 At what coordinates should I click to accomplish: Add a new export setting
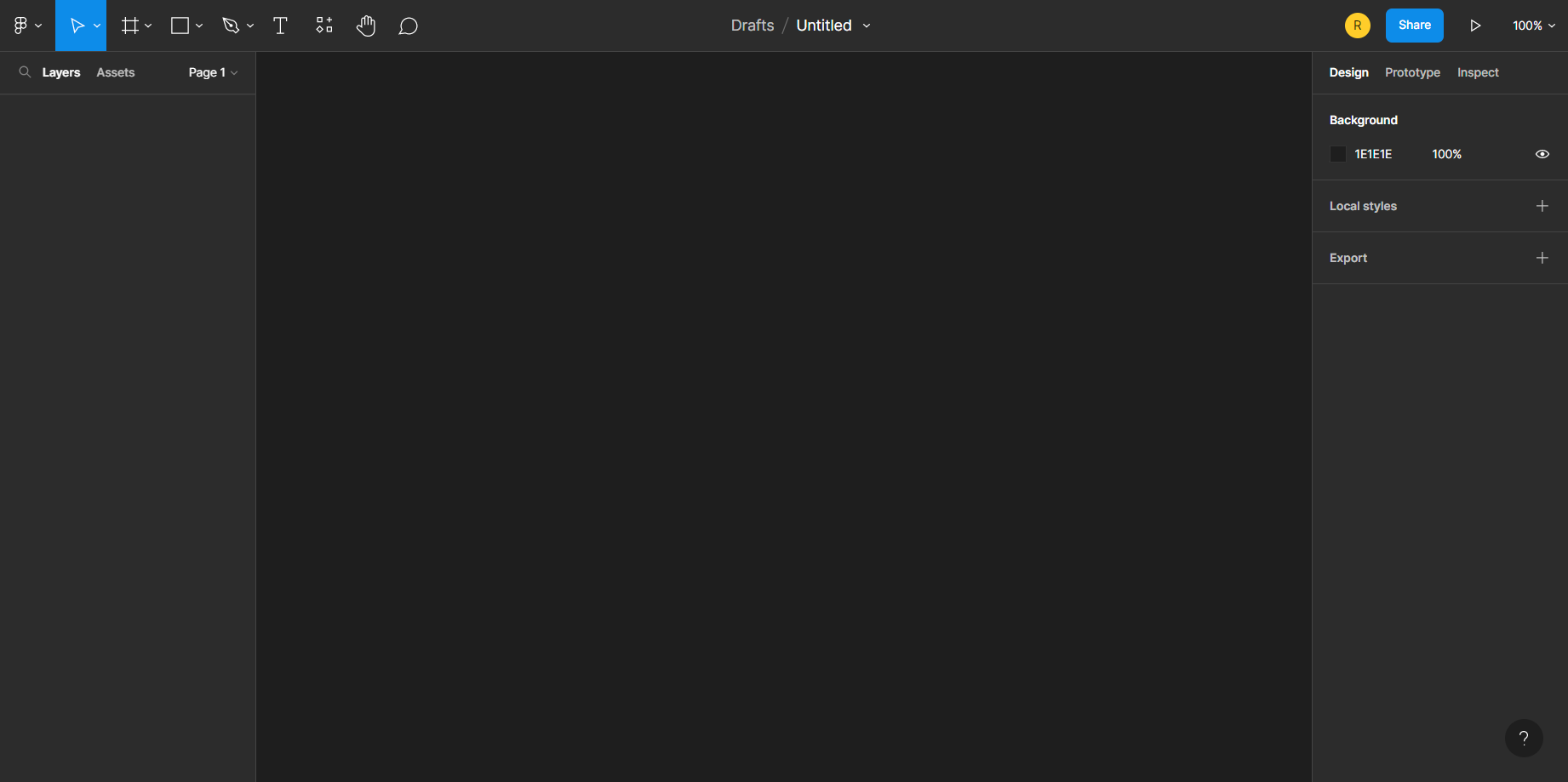(x=1542, y=258)
